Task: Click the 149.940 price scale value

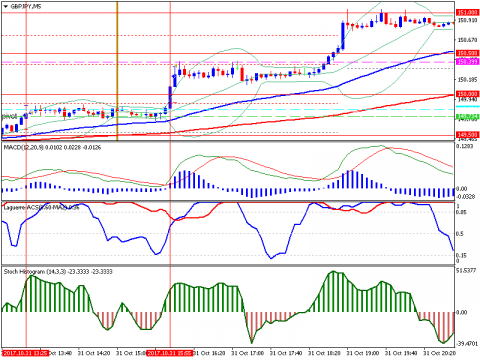Action: pos(467,100)
